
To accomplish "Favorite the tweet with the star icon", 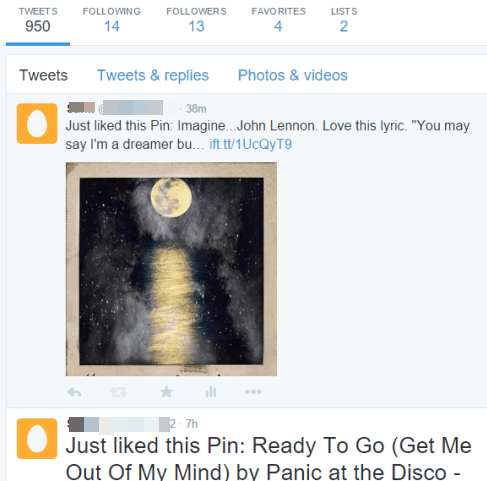I will [x=166, y=392].
